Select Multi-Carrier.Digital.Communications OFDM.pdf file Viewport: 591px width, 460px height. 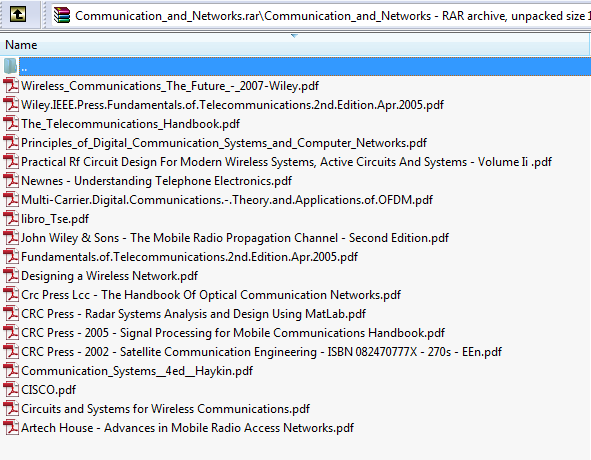pyautogui.click(x=227, y=200)
